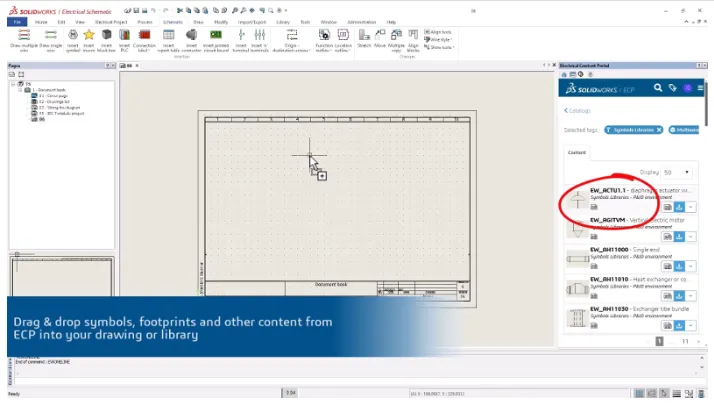Viewport: 714px width, 405px height.
Task: Click the EW_AH11000 symbol thumbnail
Action: tap(577, 259)
